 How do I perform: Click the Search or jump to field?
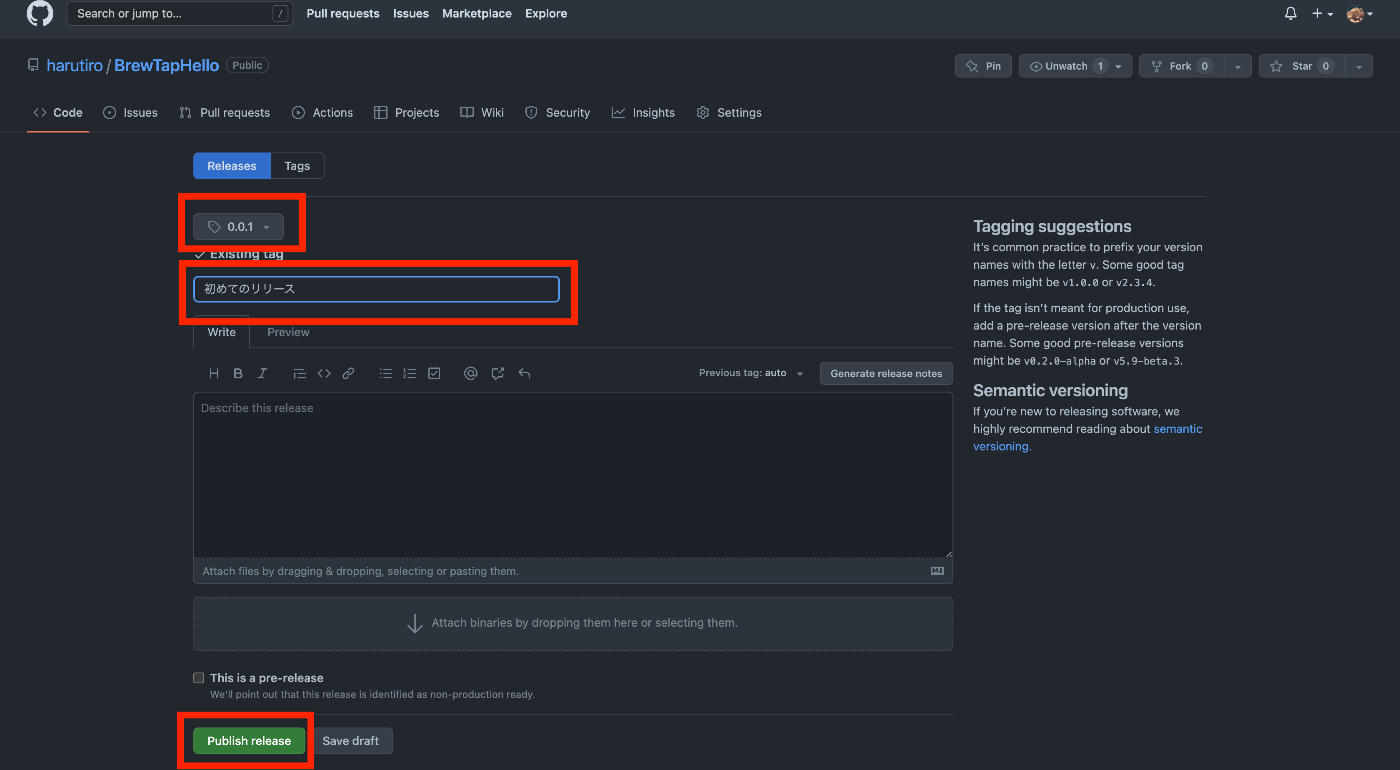(180, 13)
